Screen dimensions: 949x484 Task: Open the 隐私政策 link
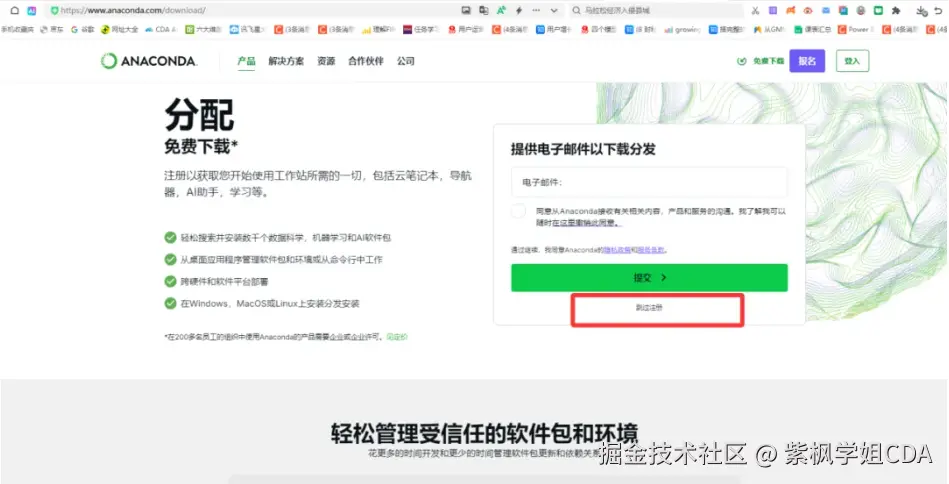tap(617, 249)
